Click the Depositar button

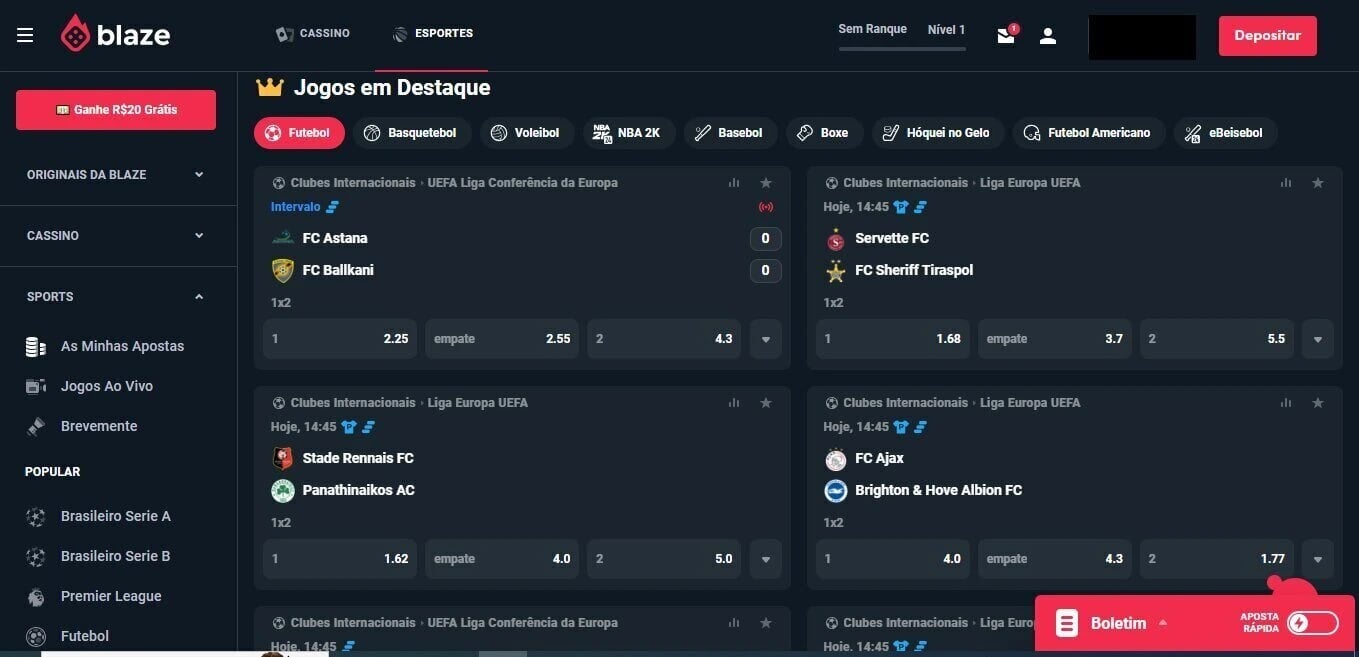[1267, 35]
